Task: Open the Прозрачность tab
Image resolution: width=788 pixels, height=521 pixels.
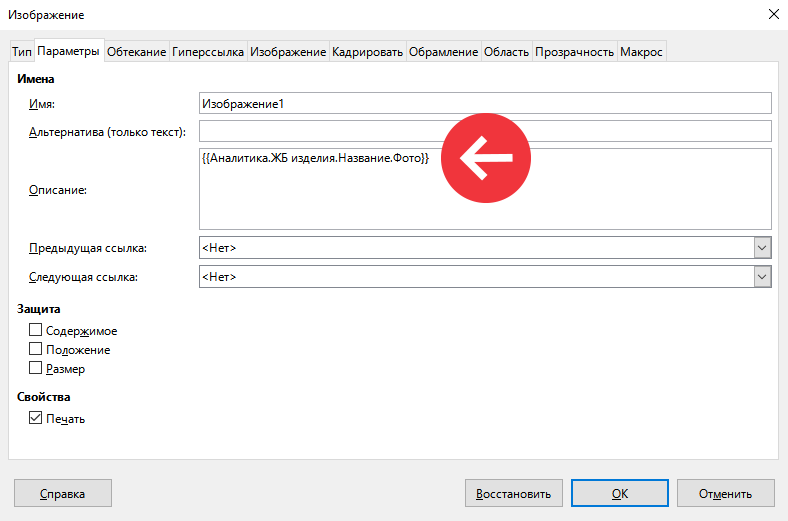Action: click(574, 52)
